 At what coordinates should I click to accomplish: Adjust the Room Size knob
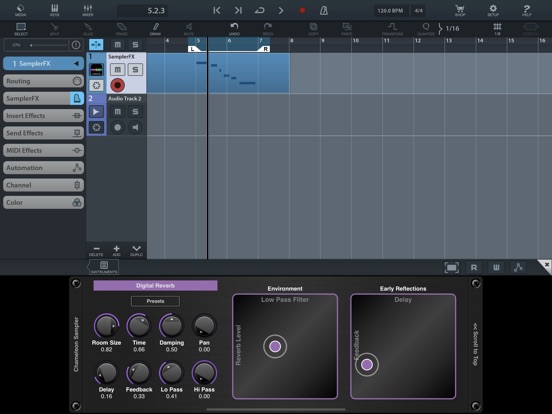(106, 326)
